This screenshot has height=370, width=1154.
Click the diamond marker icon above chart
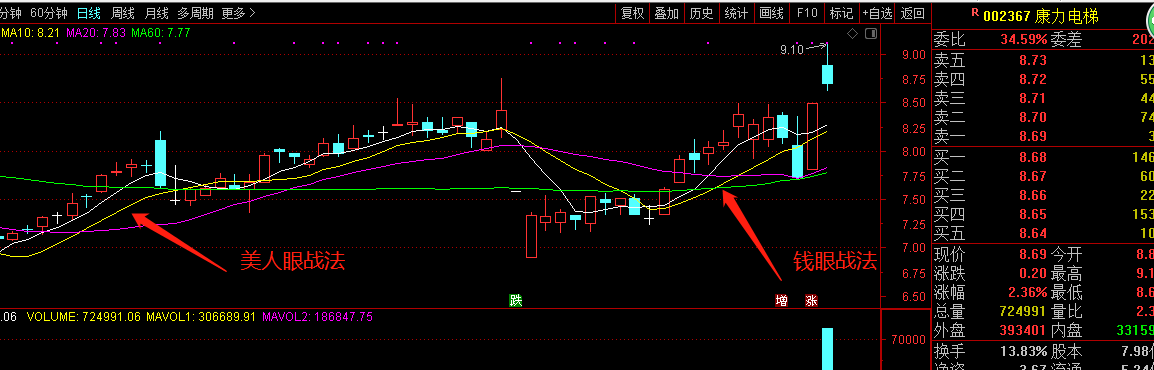pyautogui.click(x=852, y=33)
